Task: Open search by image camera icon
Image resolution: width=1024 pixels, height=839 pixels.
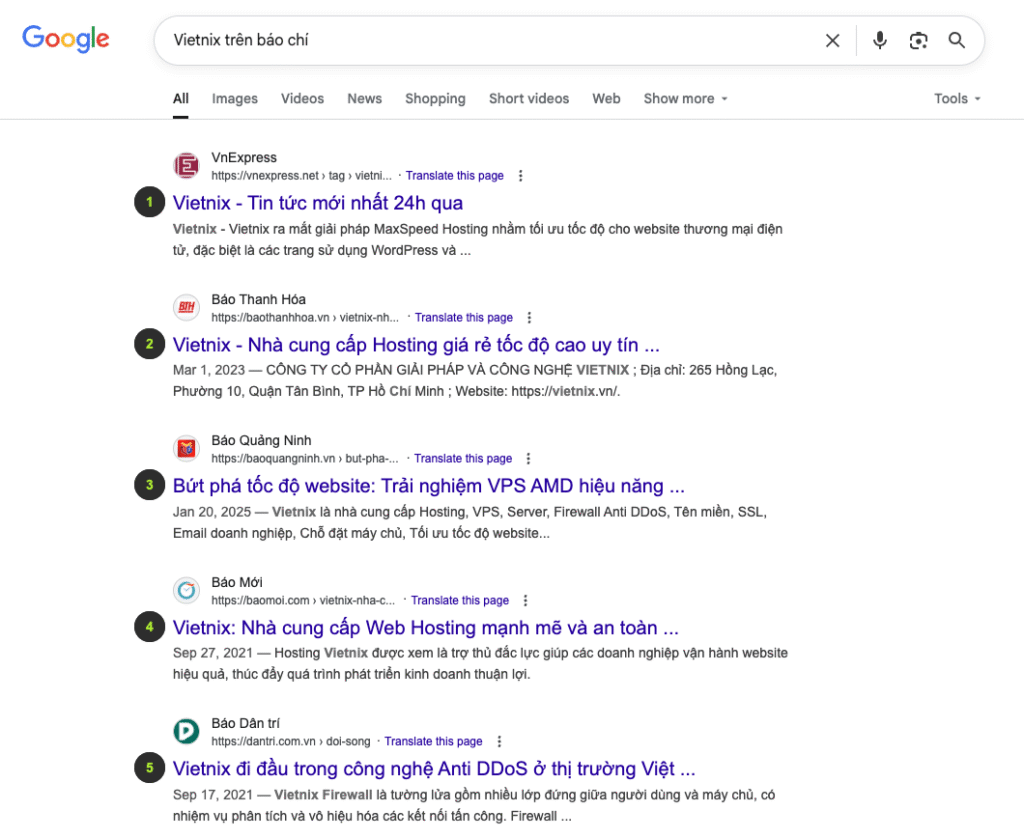Action: click(918, 40)
